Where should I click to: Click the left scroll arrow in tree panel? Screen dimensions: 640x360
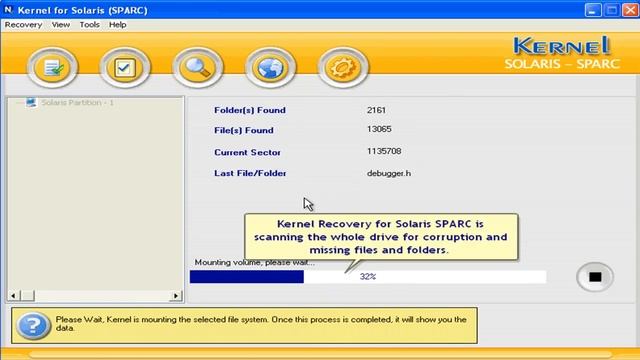tap(13, 296)
